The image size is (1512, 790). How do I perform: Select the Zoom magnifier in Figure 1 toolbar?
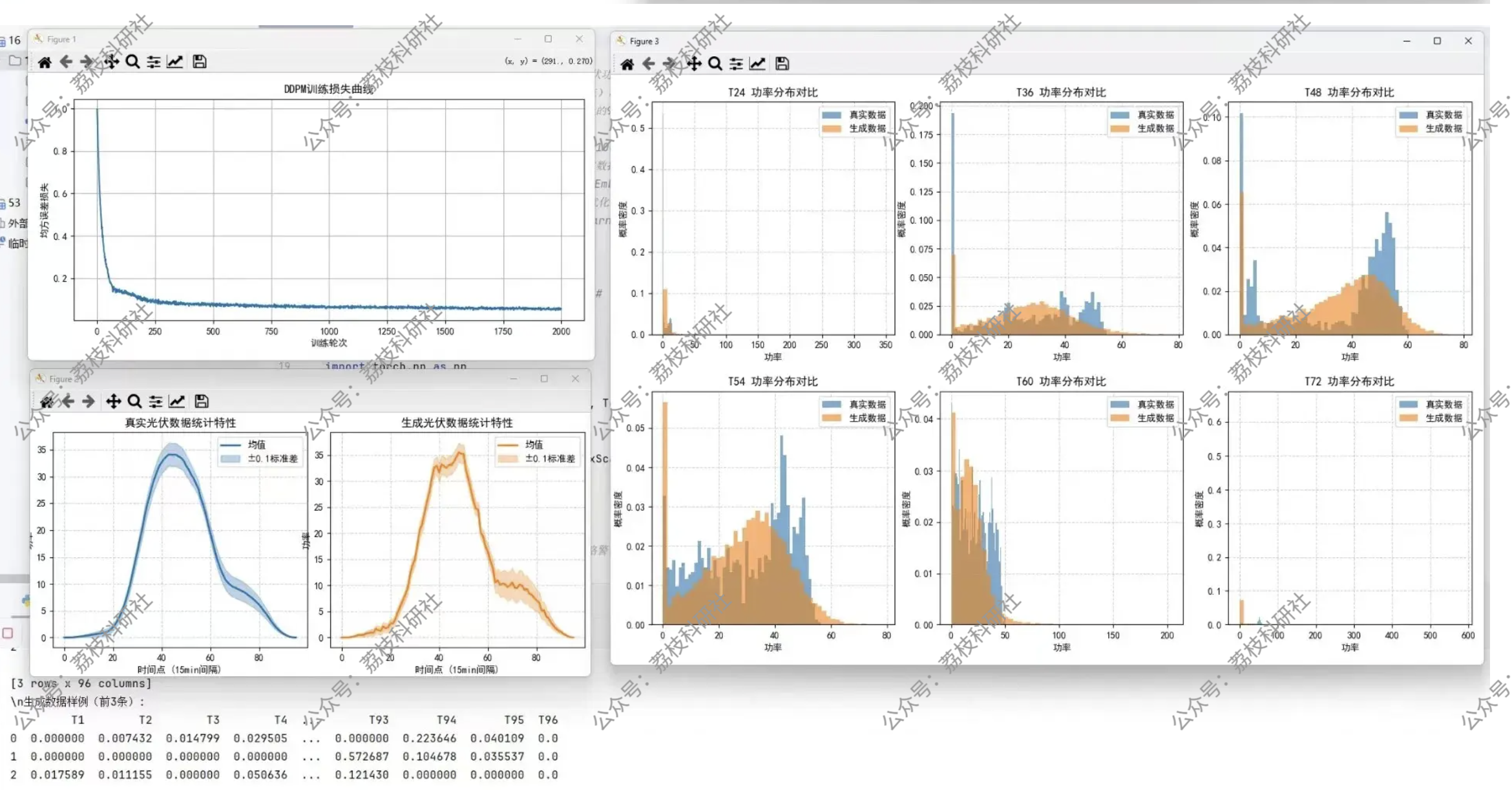tap(132, 61)
